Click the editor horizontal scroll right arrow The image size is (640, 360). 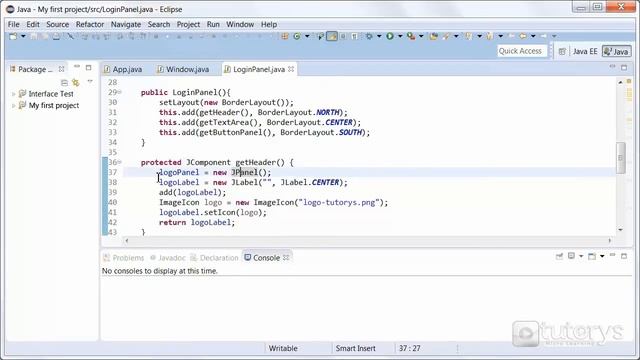(x=610, y=240)
